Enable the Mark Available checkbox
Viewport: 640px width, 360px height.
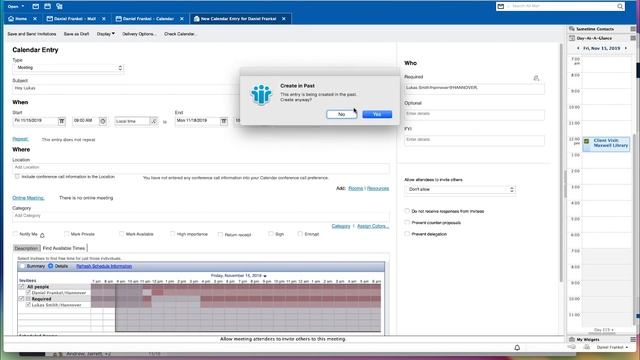point(121,234)
